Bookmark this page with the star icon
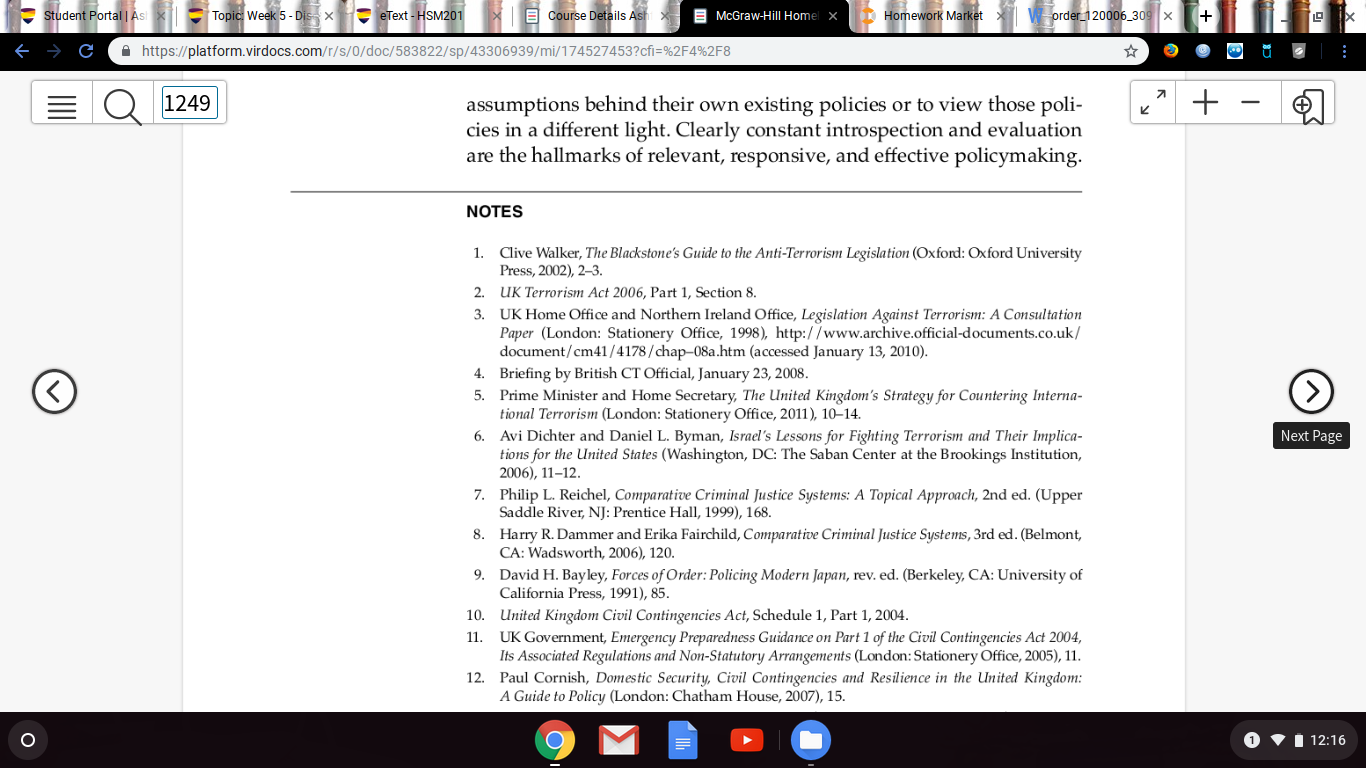This screenshot has height=768, width=1366. [1131, 51]
